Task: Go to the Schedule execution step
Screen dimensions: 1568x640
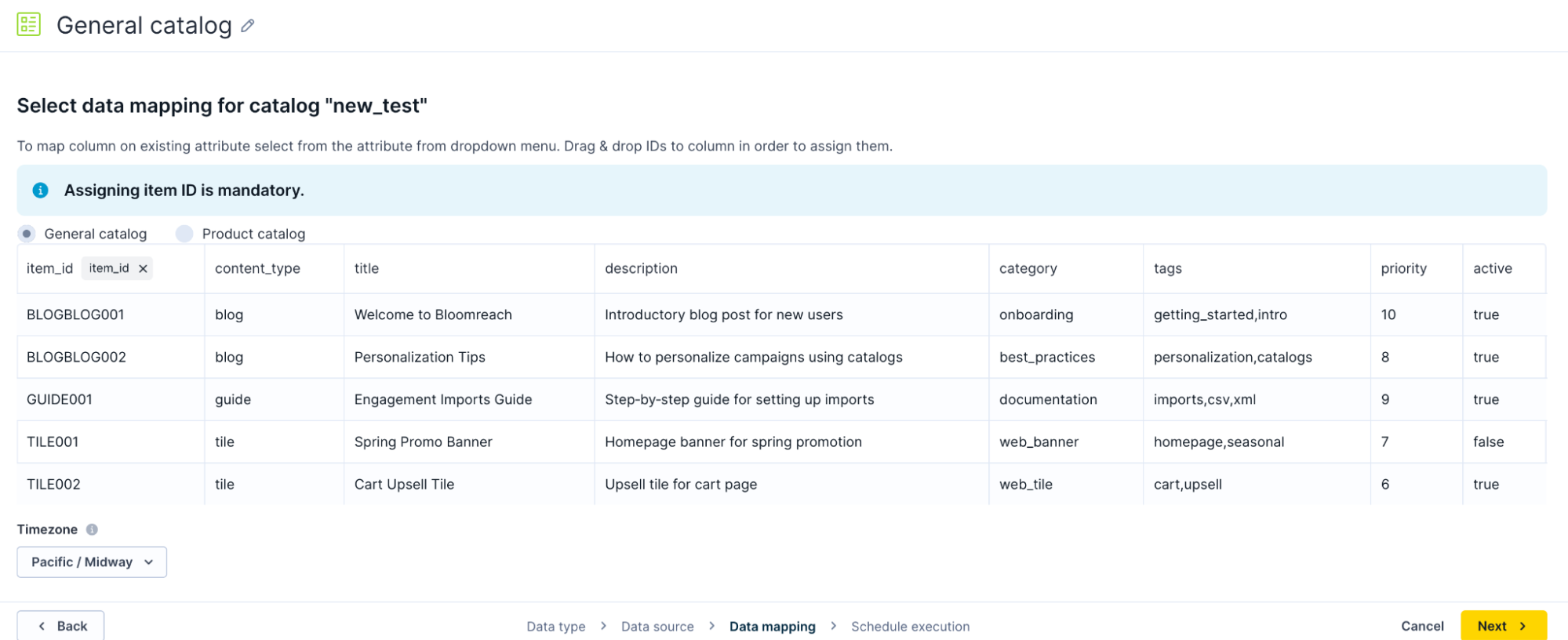Action: [x=910, y=627]
